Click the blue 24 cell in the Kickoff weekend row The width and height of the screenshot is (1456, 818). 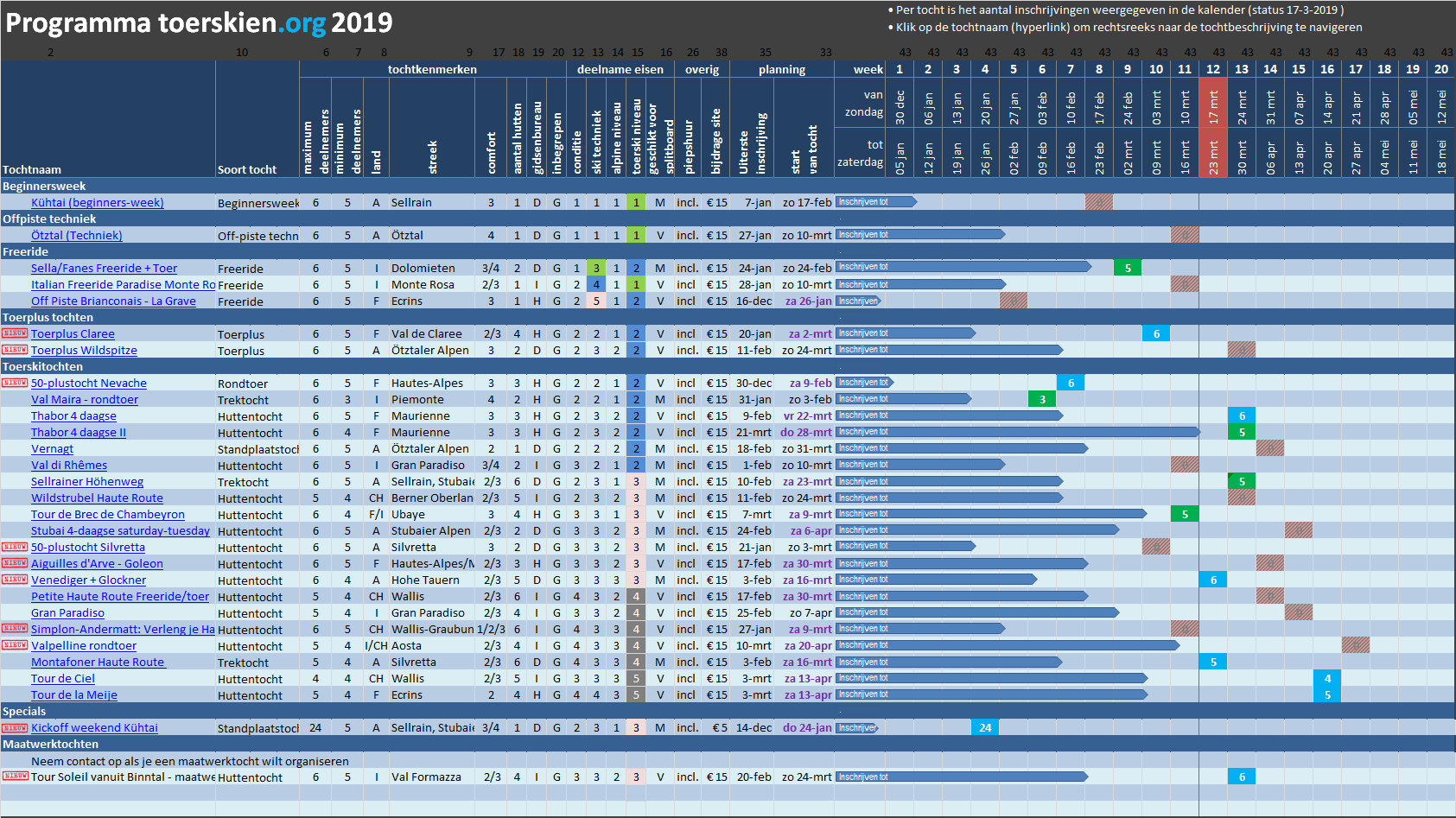point(985,727)
